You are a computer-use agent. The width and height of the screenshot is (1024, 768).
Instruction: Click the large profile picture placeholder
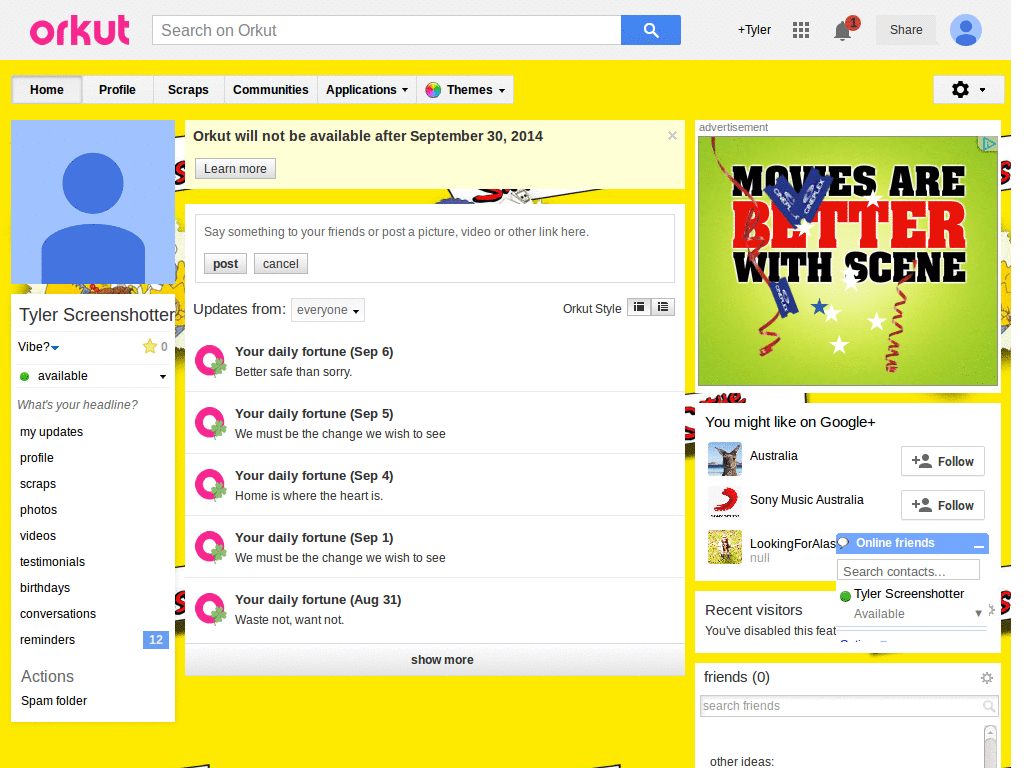[93, 202]
